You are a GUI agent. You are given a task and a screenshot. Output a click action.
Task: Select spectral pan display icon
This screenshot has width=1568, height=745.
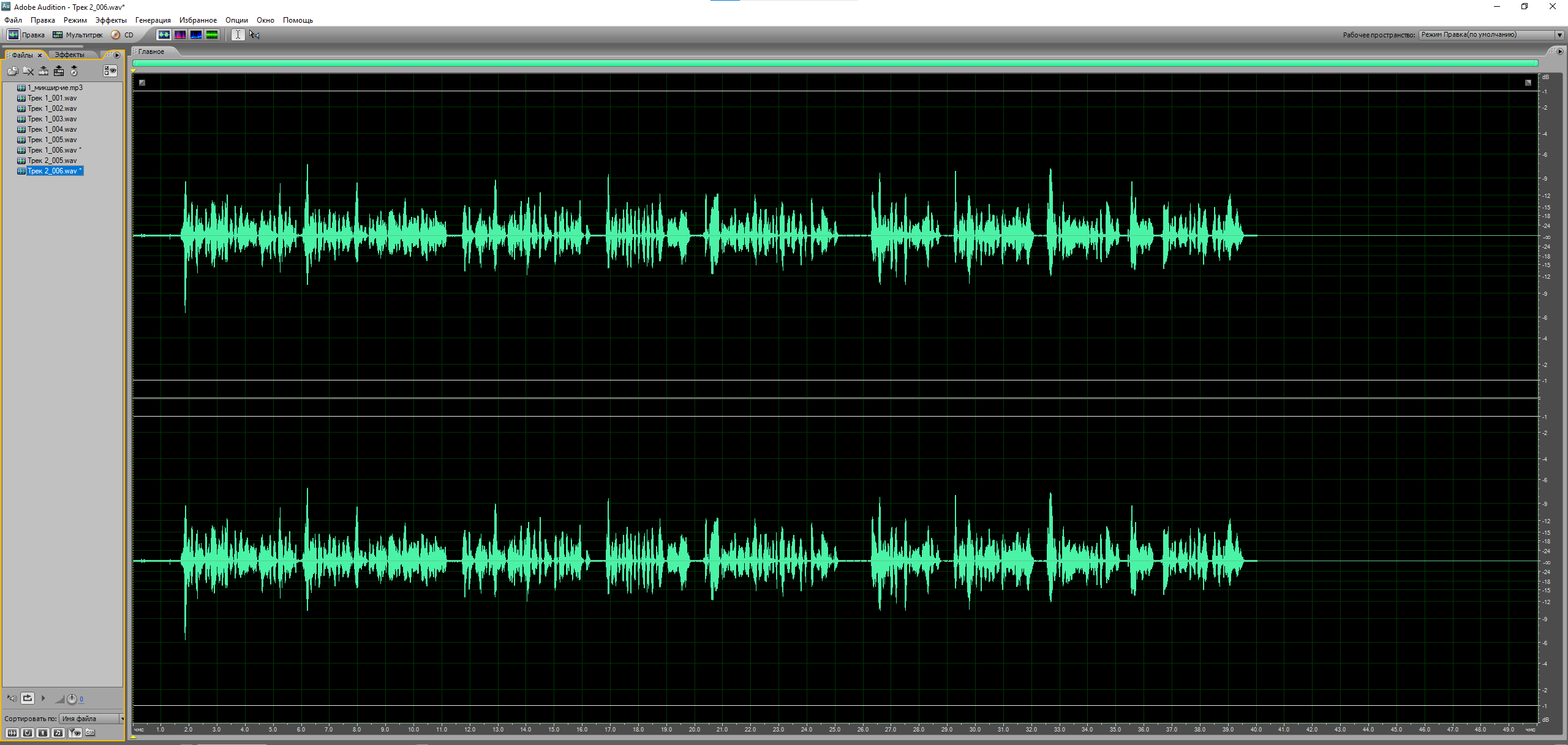click(x=196, y=35)
